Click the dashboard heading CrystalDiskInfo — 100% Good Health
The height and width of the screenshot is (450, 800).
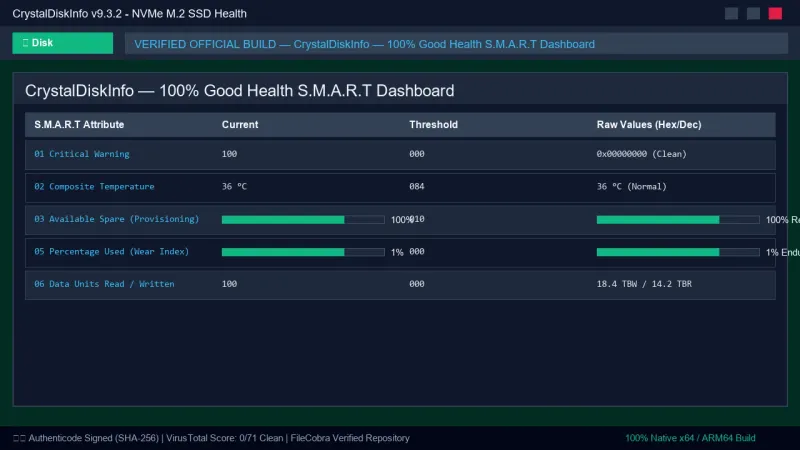(239, 91)
